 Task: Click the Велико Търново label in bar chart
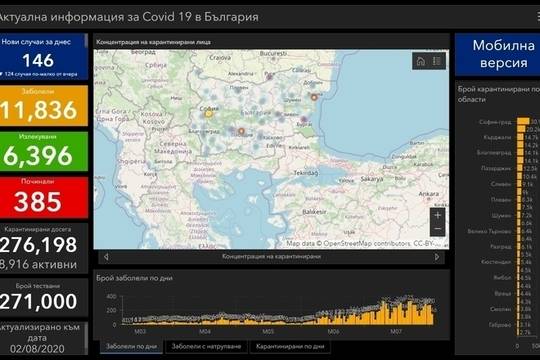tap(489, 232)
